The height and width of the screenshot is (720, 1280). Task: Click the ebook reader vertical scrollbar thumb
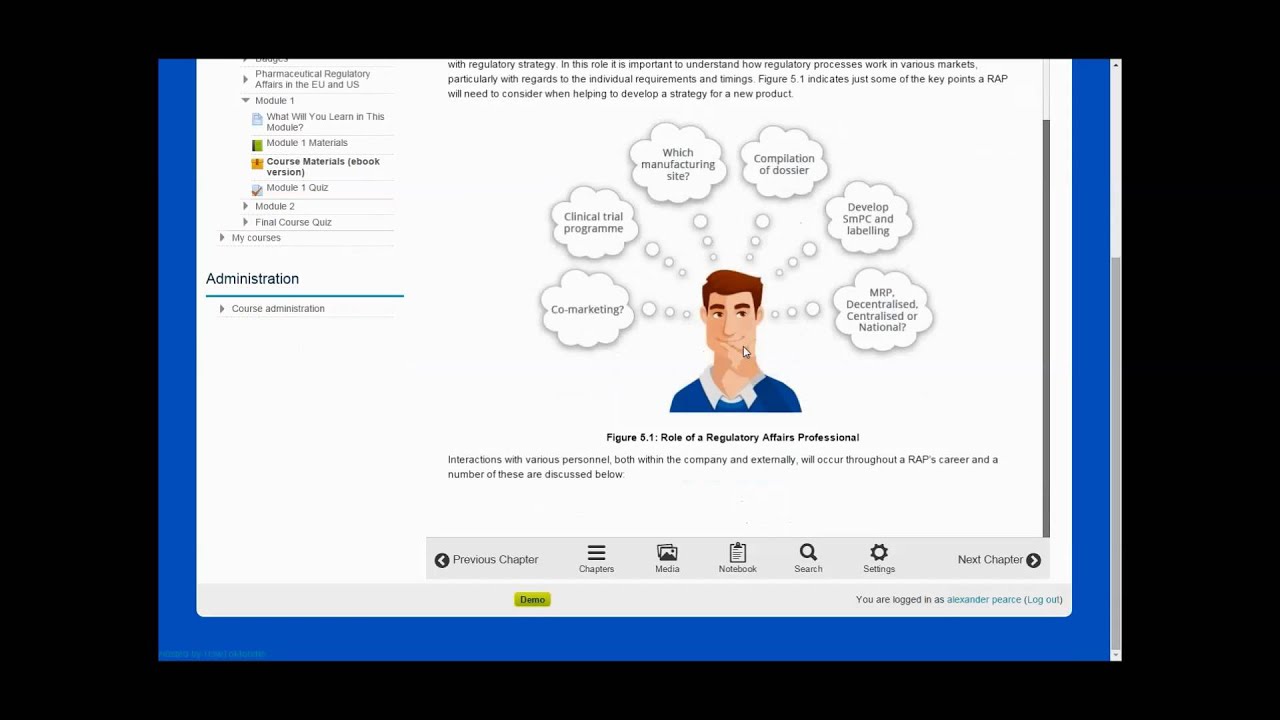point(1046,328)
